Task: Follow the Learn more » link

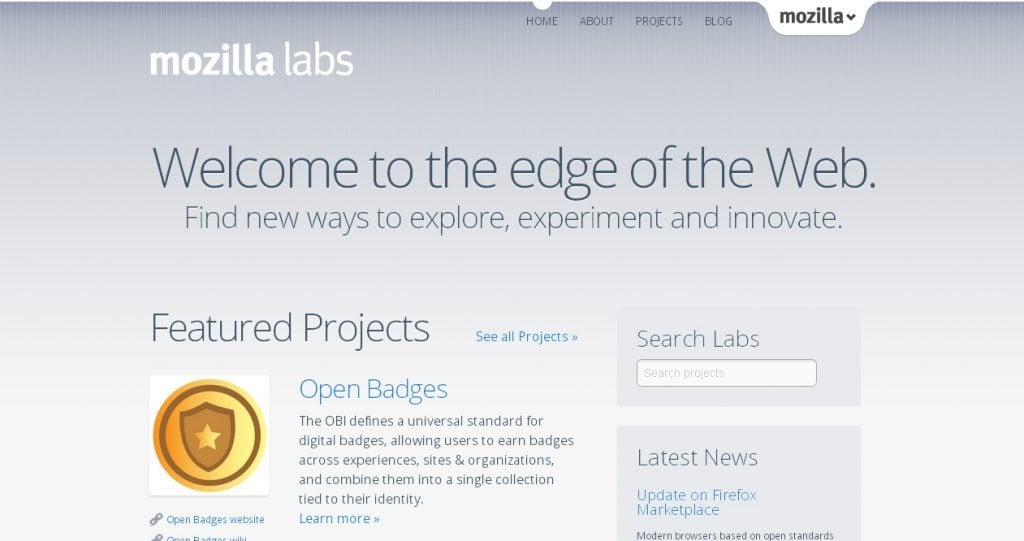Action: [339, 518]
